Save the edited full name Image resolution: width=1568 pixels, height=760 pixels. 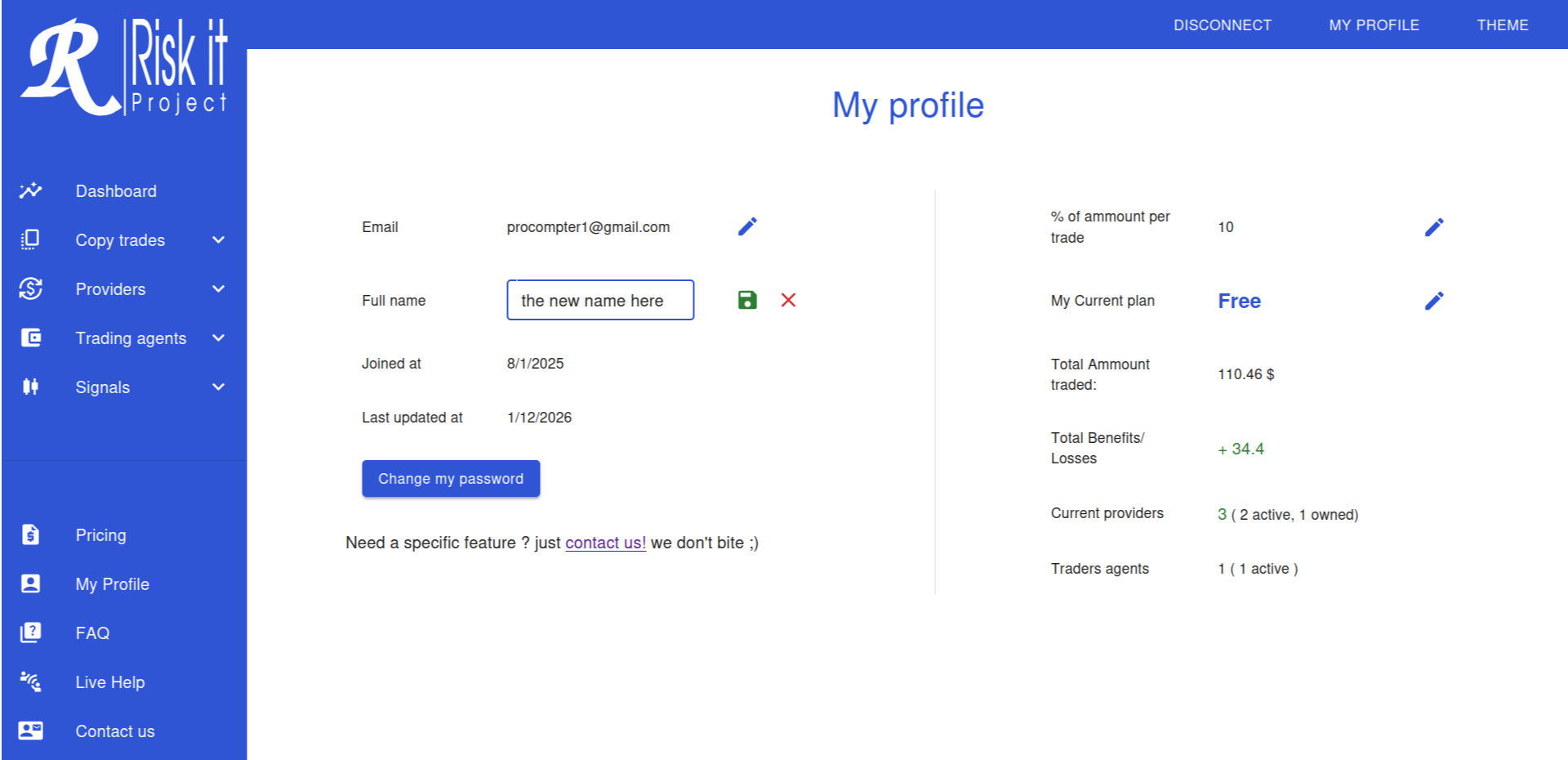coord(747,300)
